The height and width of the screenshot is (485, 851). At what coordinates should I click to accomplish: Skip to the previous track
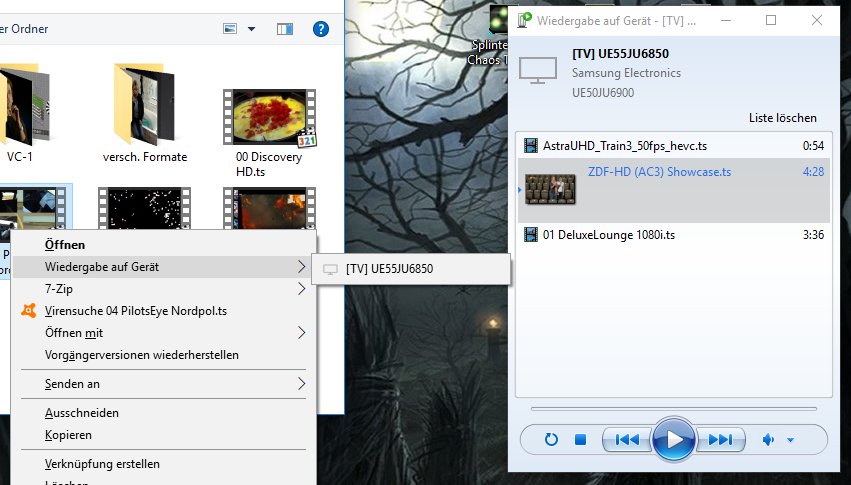pos(627,440)
